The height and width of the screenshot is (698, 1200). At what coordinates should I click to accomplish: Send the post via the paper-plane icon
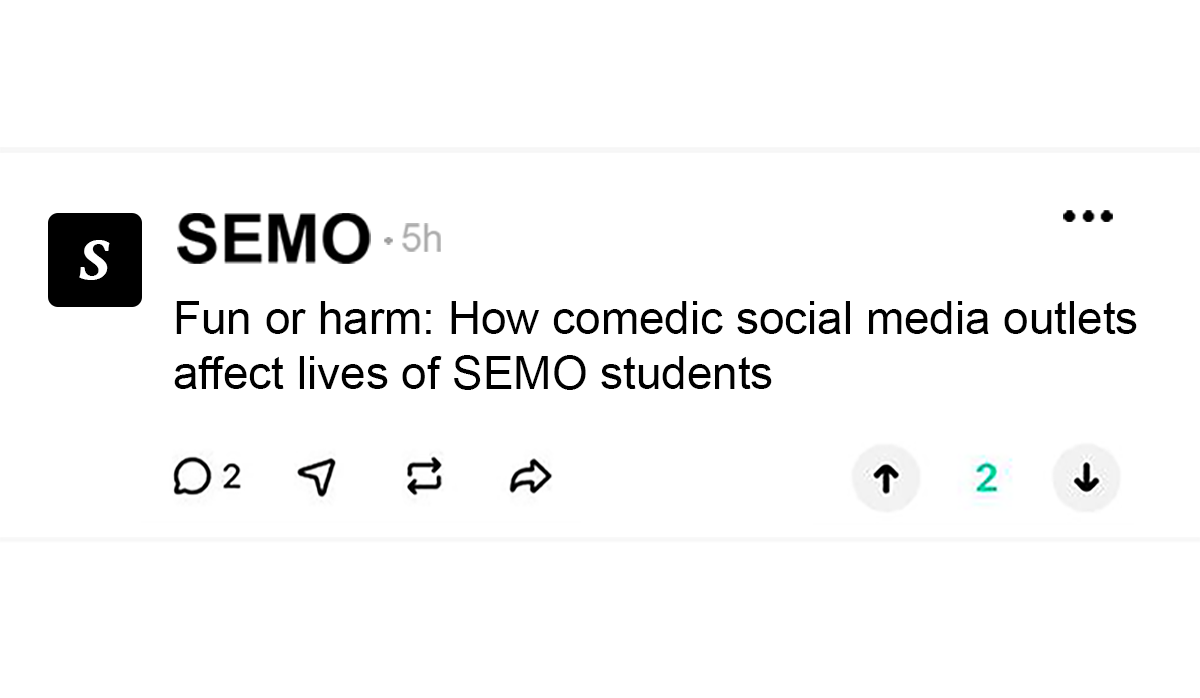(x=316, y=477)
